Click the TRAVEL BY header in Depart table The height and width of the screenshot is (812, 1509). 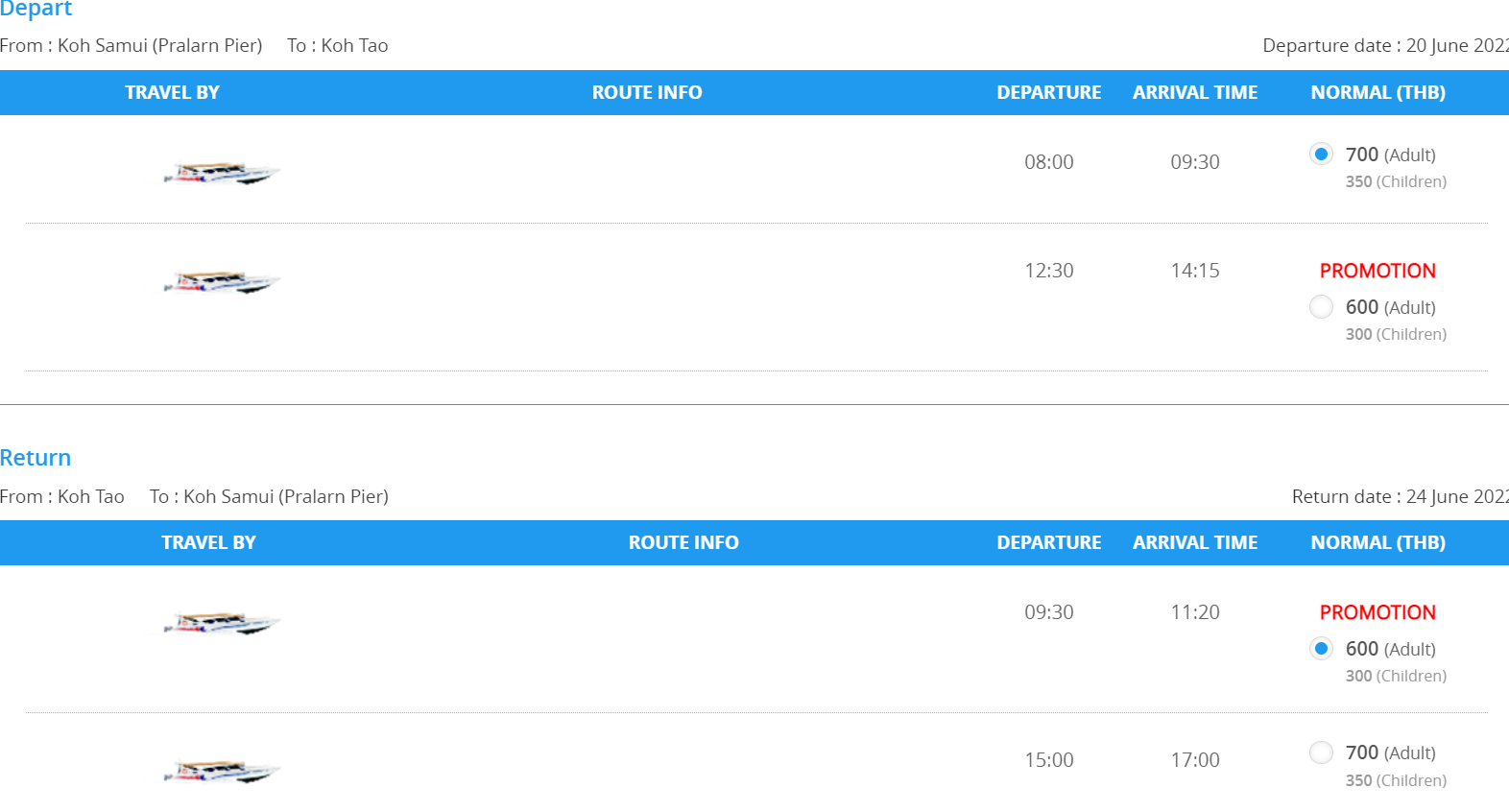(172, 92)
